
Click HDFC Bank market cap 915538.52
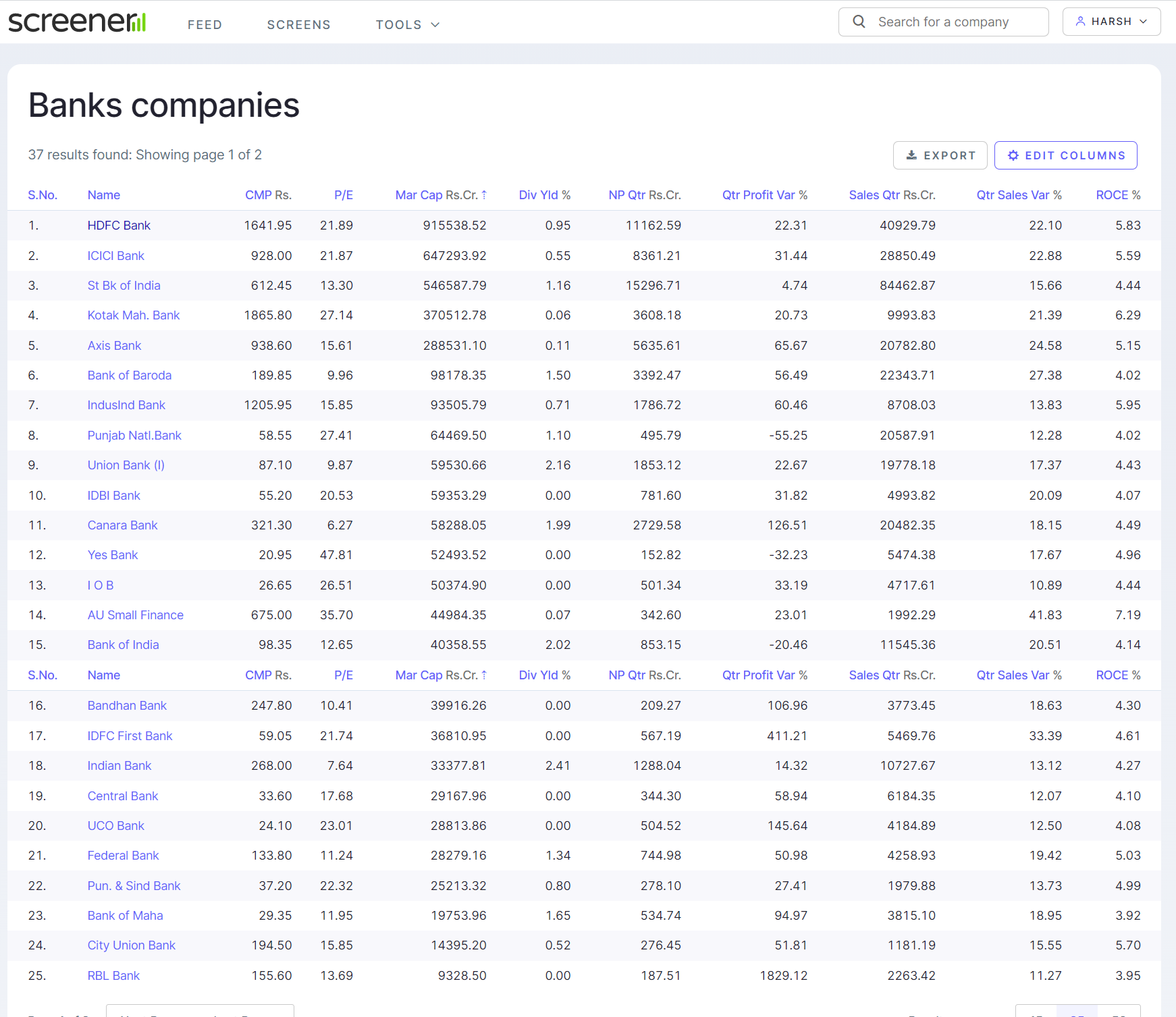[x=455, y=226]
